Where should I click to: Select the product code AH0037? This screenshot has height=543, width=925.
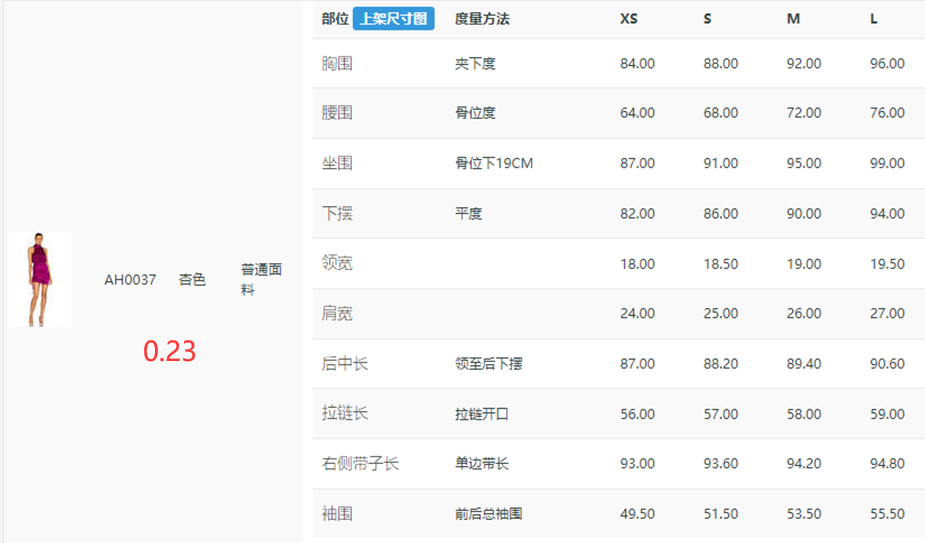(x=130, y=280)
